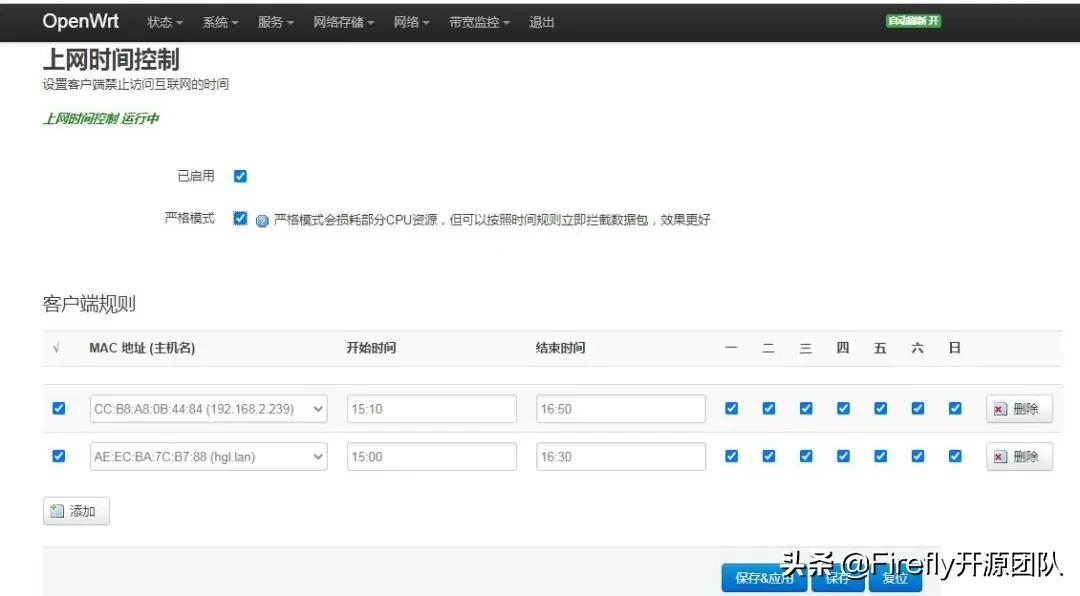Expand the 网络 menu in the navigation bar
1080x596 pixels.
point(410,22)
